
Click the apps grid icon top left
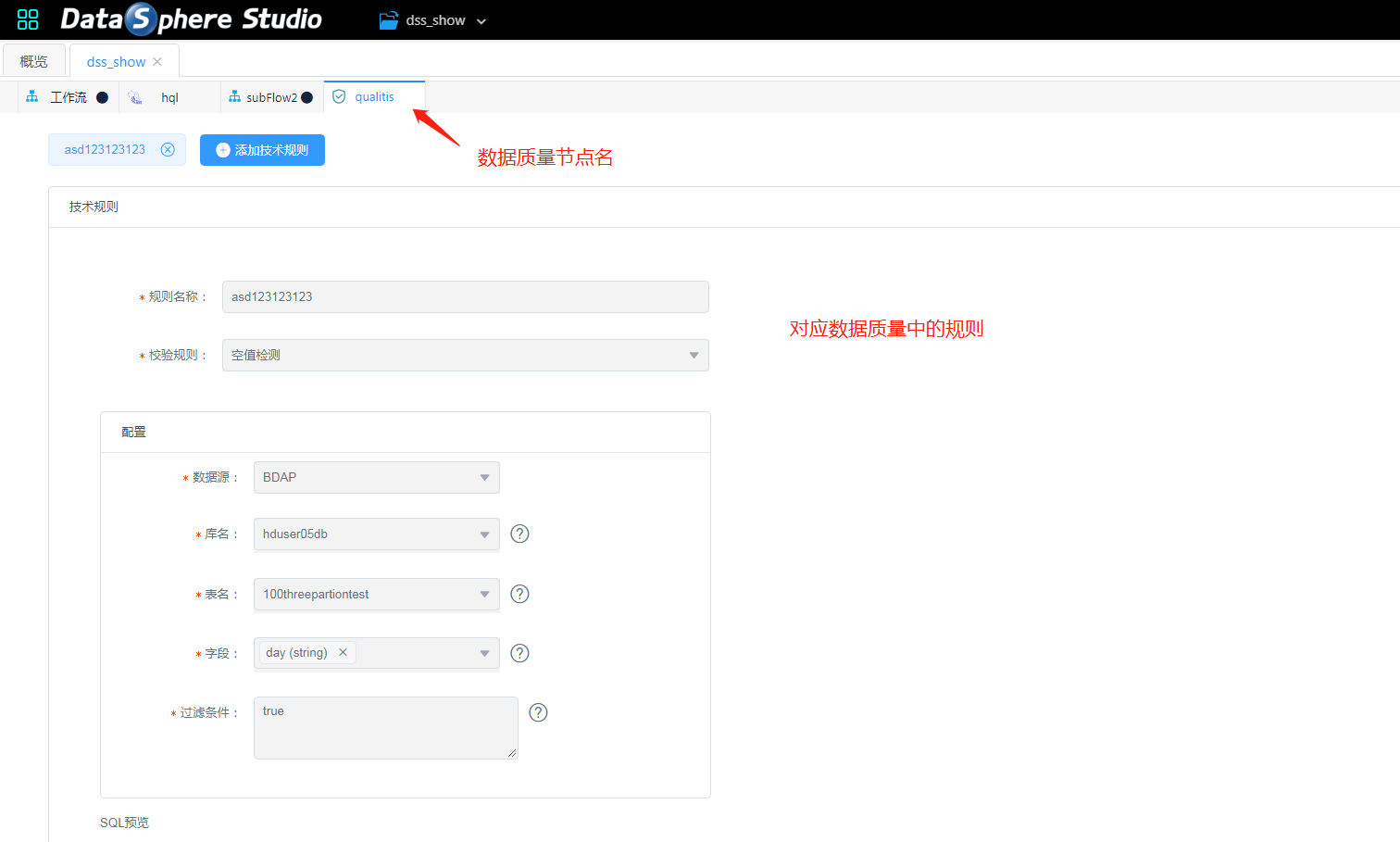pyautogui.click(x=28, y=19)
